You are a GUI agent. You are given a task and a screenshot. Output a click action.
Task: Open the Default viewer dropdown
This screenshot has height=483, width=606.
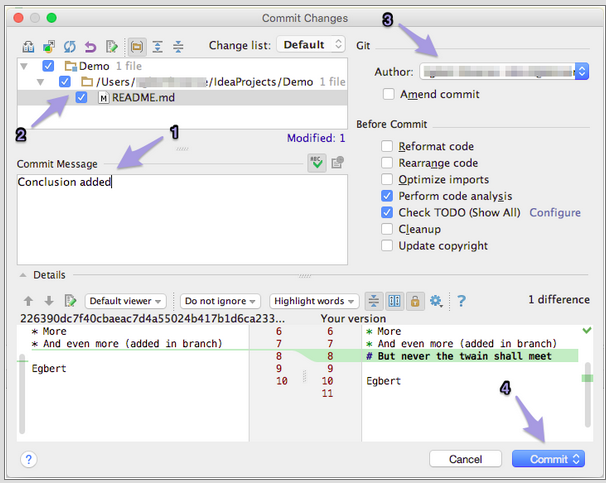click(127, 301)
